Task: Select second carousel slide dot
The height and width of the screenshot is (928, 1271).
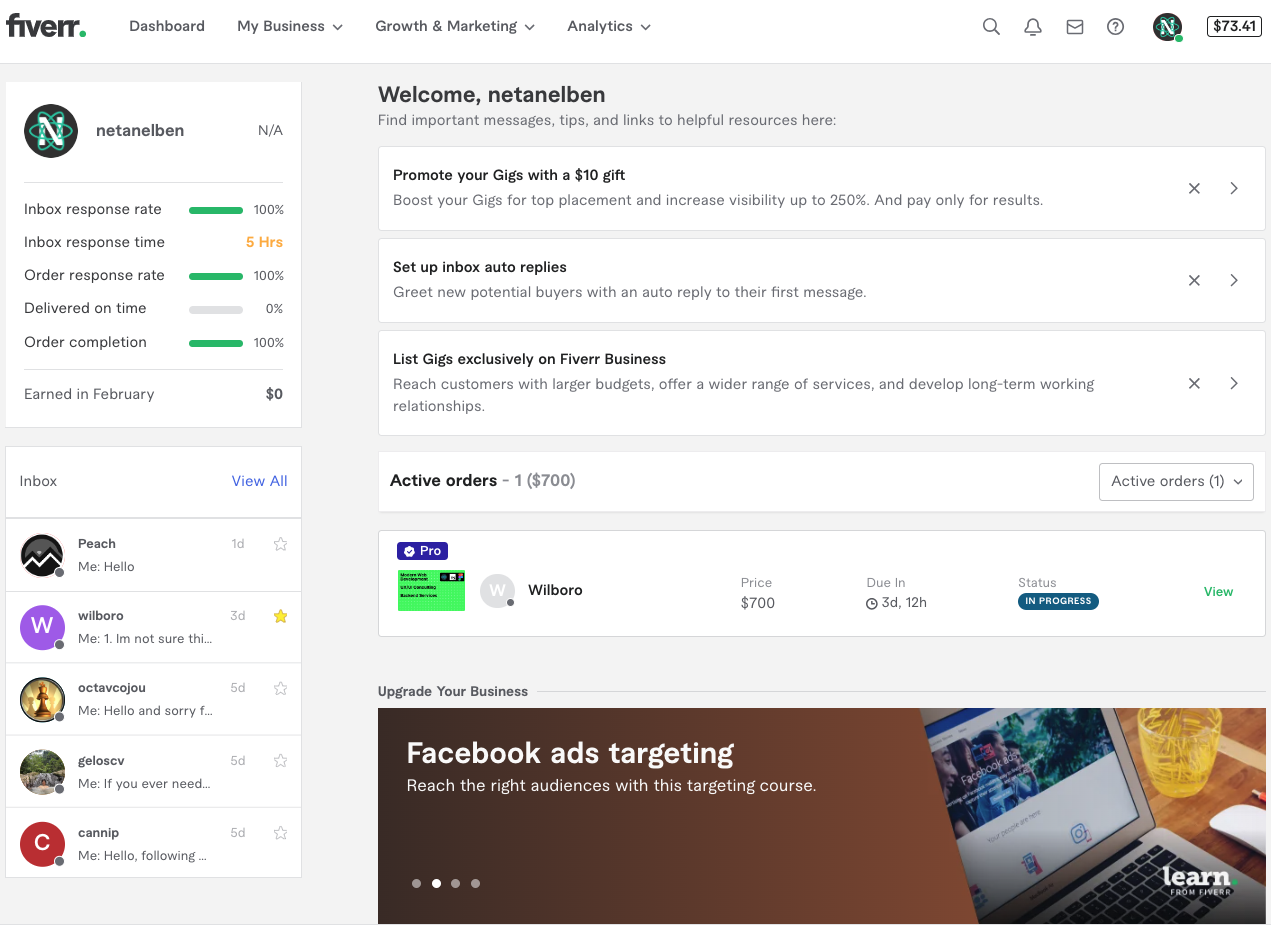Action: tap(436, 883)
